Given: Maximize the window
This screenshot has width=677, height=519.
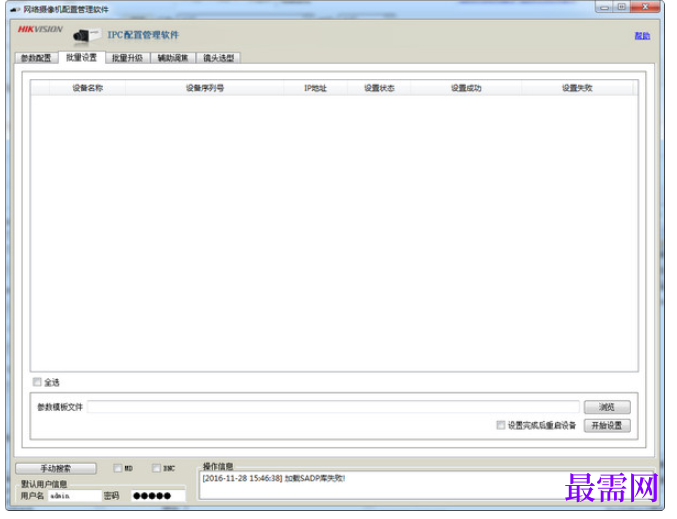Looking at the screenshot, I should [621, 7].
